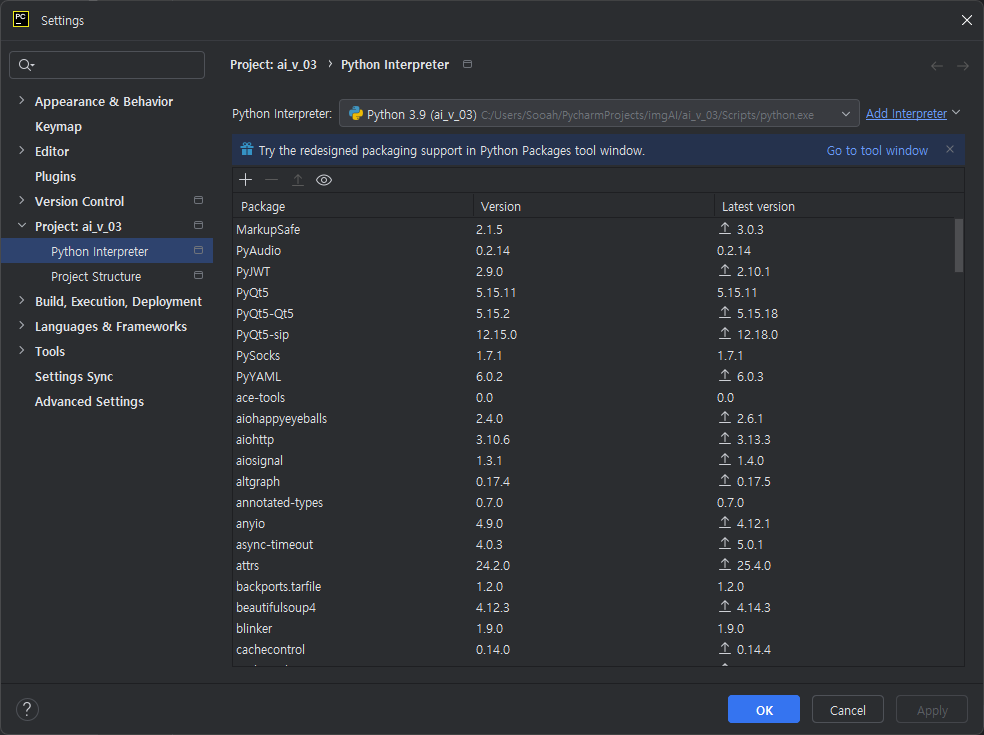984x735 pixels.
Task: Click the uninstall package minus icon
Action: click(271, 180)
